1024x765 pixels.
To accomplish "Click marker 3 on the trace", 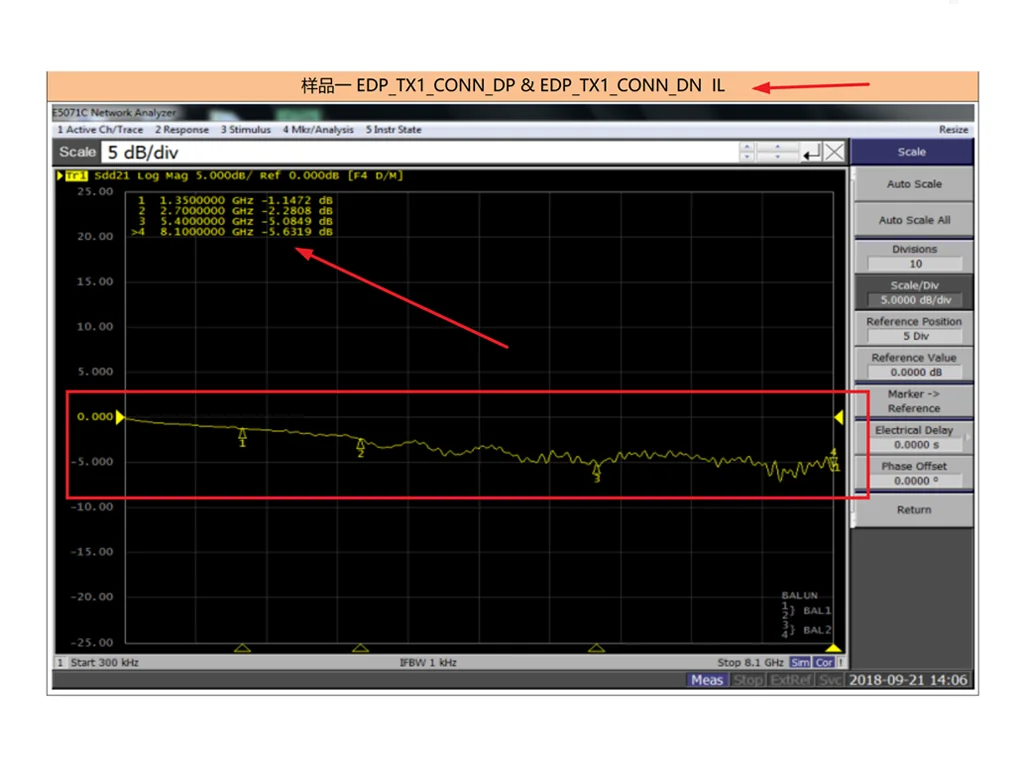I will click(x=596, y=472).
